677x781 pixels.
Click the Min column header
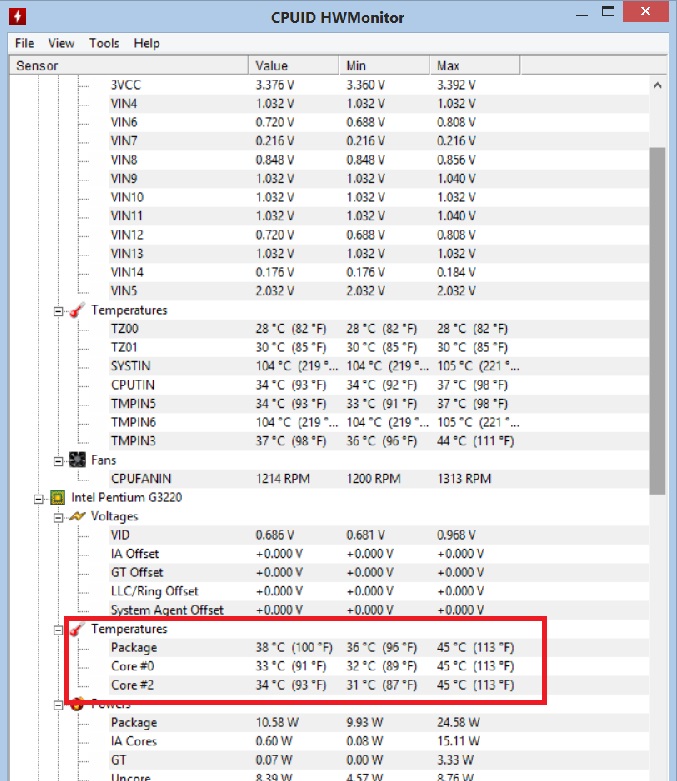point(384,65)
